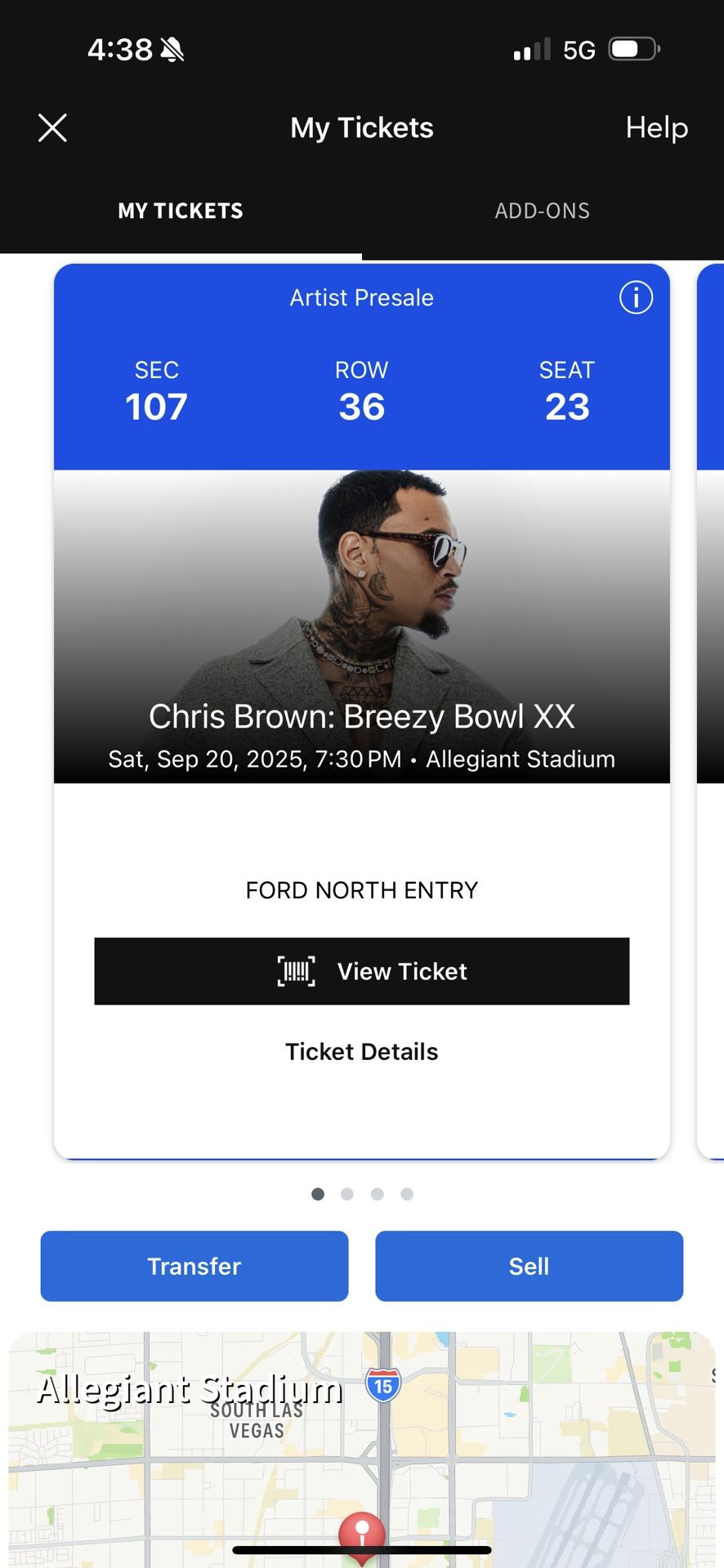Tap the silent mode bell icon
This screenshot has width=724, height=1568.
pos(172,50)
